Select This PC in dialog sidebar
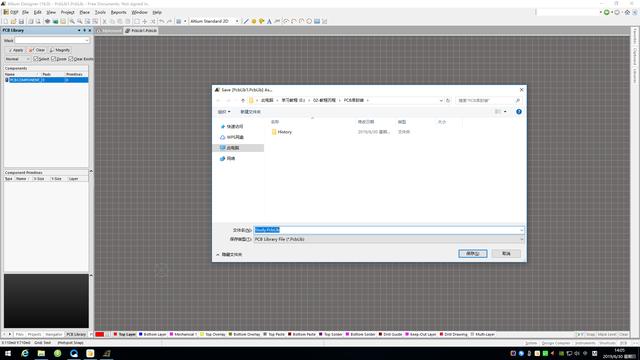The image size is (640, 360). tap(238, 148)
